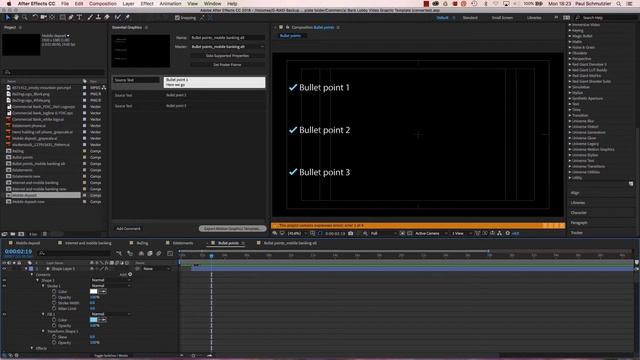Switch to the Standard workspace
The height and width of the screenshot is (360, 640).
470,18
